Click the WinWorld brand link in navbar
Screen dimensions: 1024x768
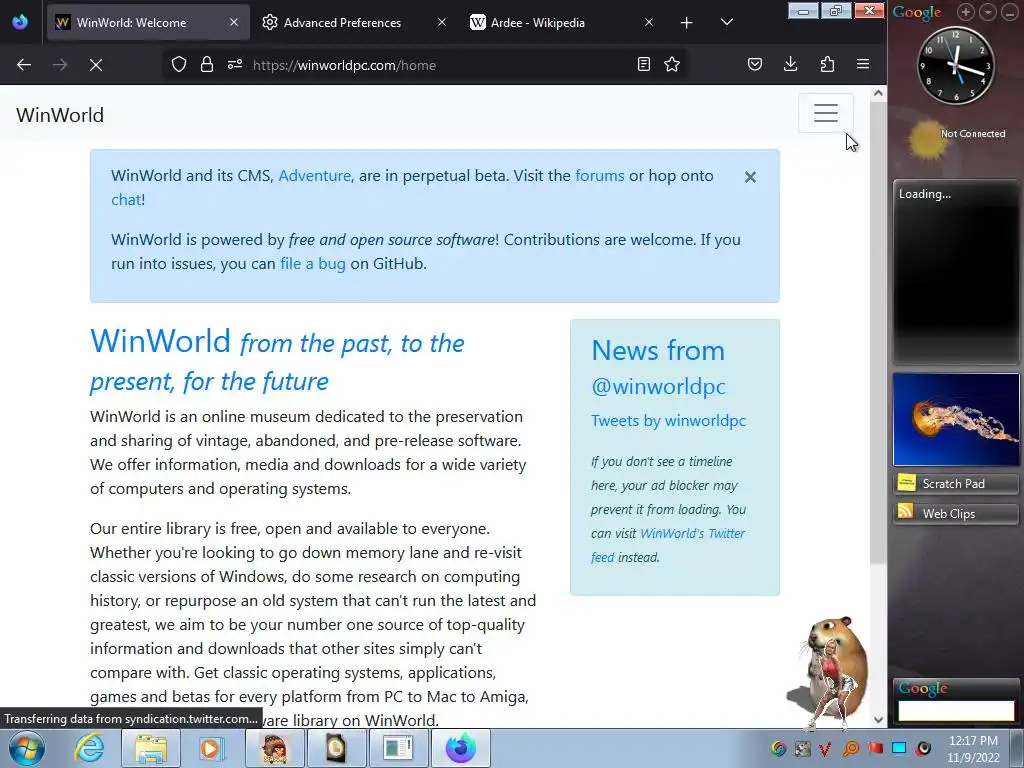click(60, 115)
